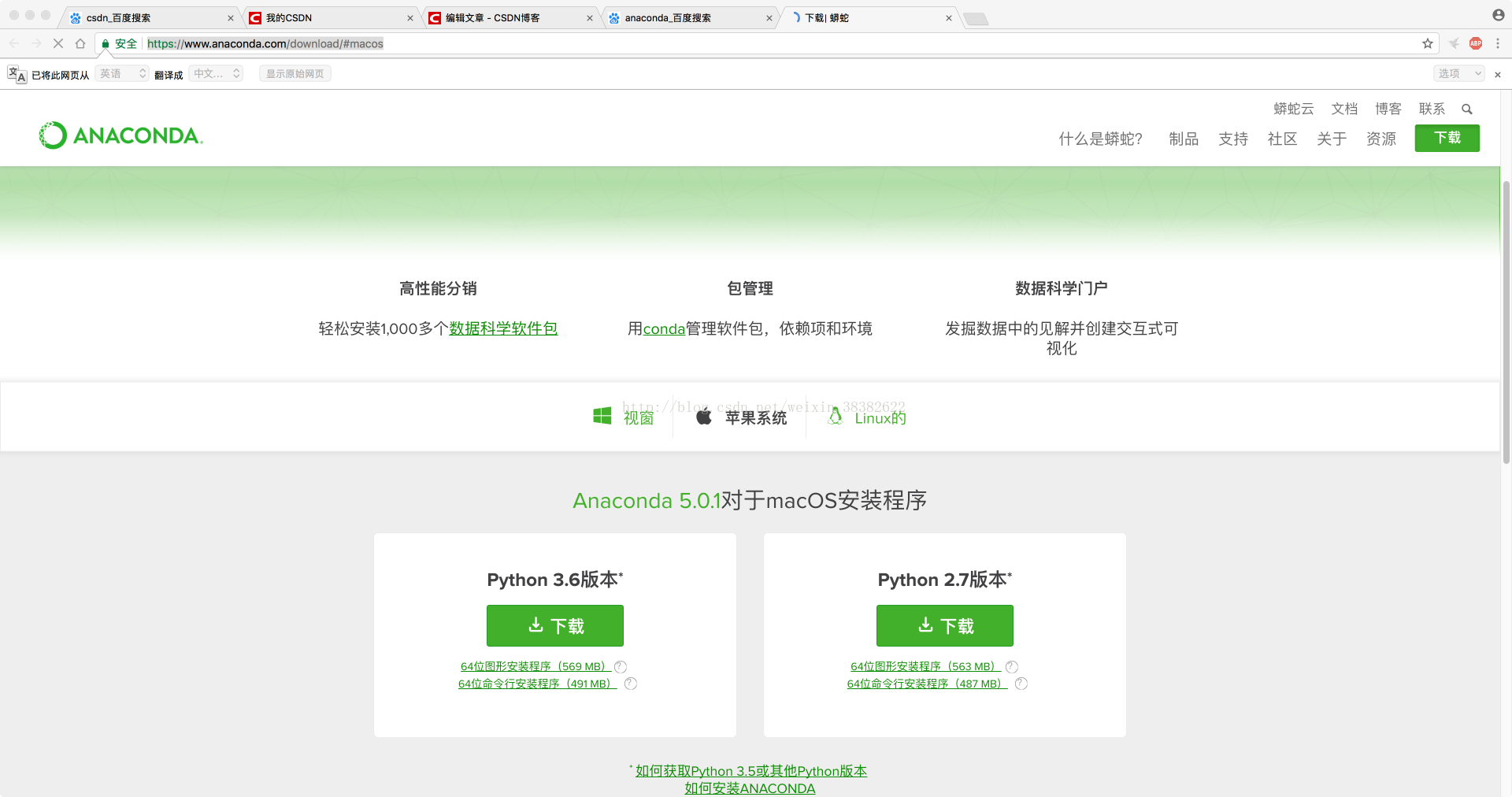Open 什么是蟒蛇? menu item
The width and height of the screenshot is (1512, 797).
[x=1100, y=139]
